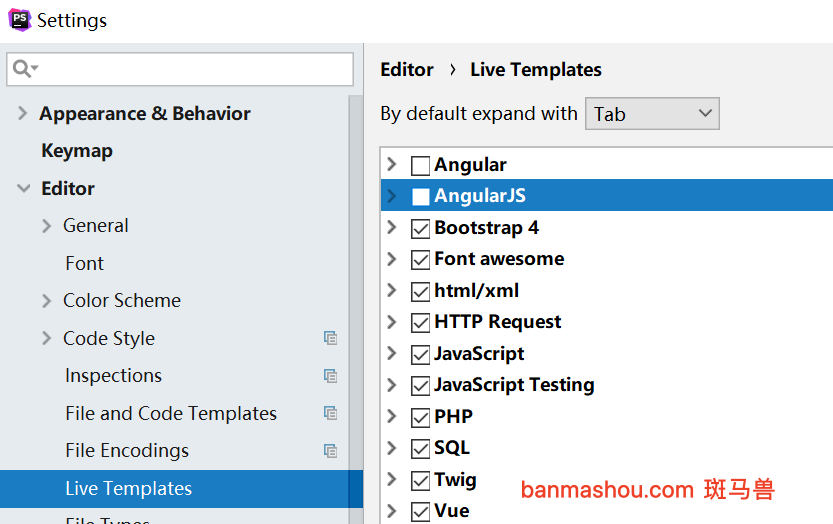Image resolution: width=833 pixels, height=524 pixels.
Task: Expand the Color Scheme node
Action: pos(47,301)
